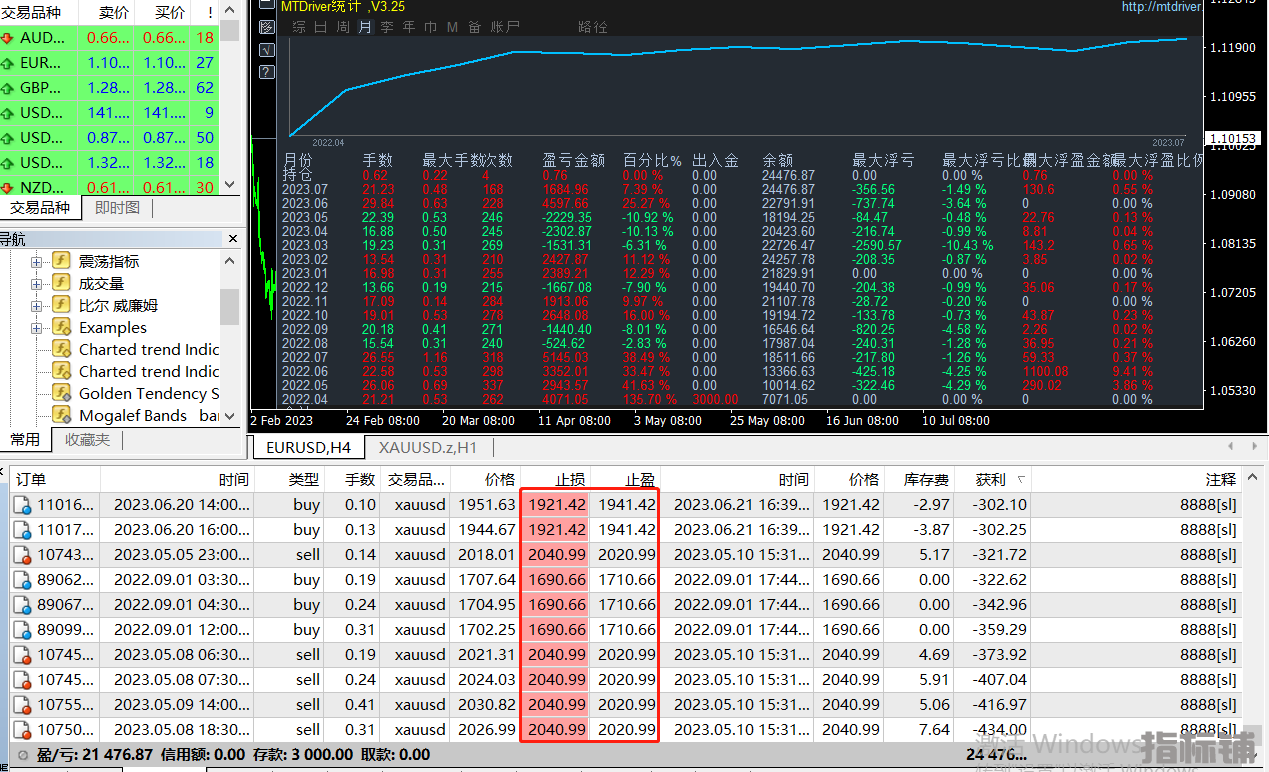Image resolution: width=1269 pixels, height=772 pixels.
Task: Toggle the √ checkmark button in chart panel
Action: [266, 50]
